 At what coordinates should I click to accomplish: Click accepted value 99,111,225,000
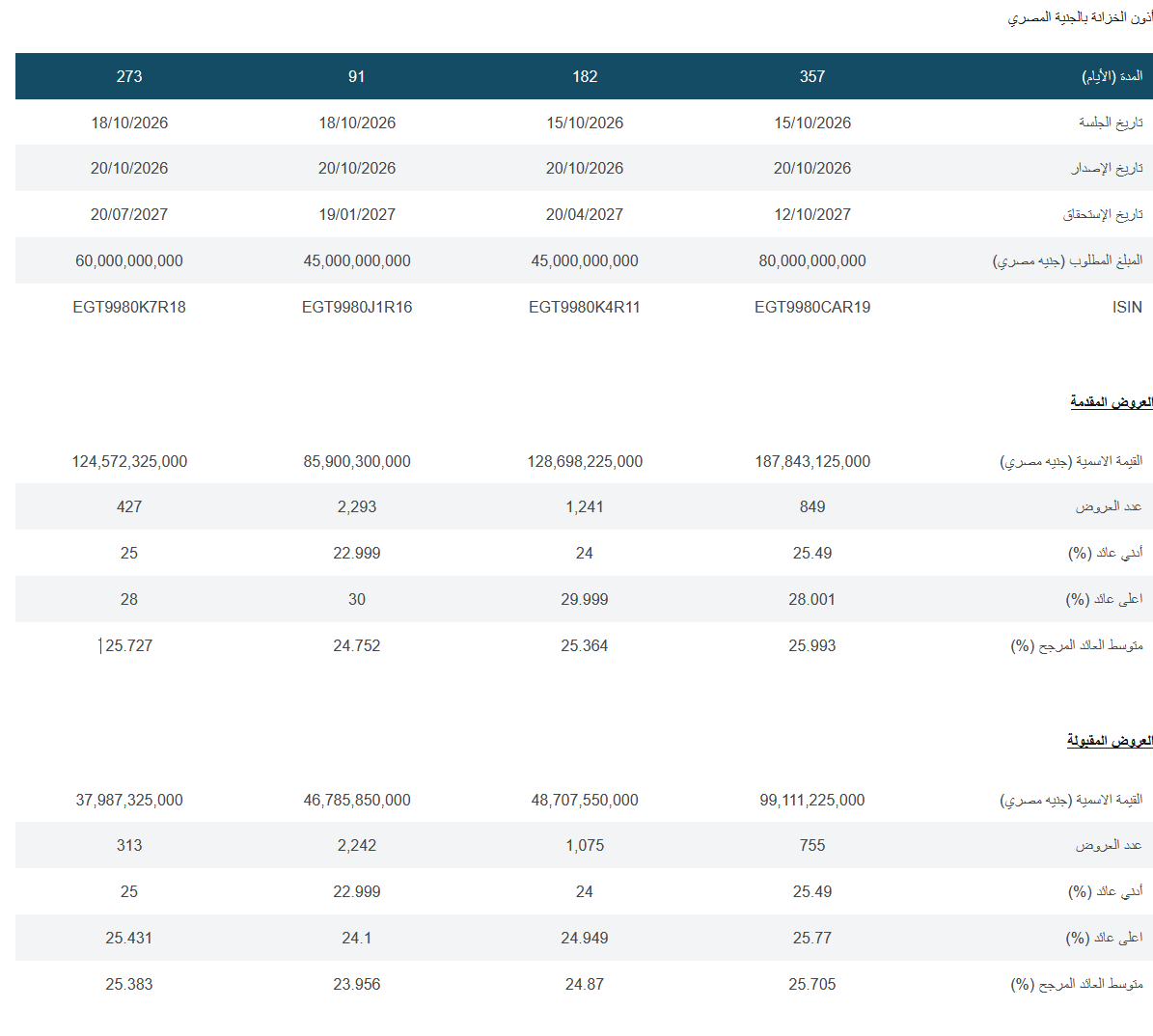coord(812,800)
